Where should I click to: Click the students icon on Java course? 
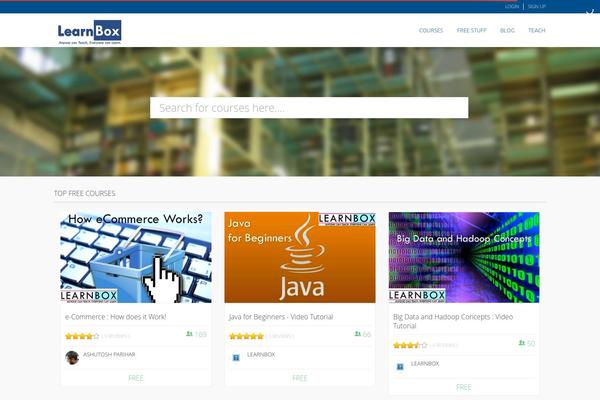pos(358,334)
